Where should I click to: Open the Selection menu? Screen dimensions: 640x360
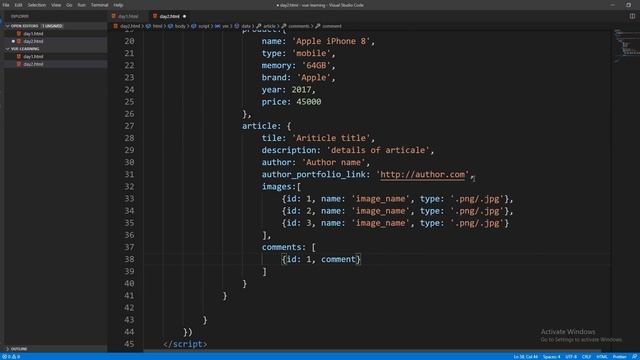[x=36, y=5]
